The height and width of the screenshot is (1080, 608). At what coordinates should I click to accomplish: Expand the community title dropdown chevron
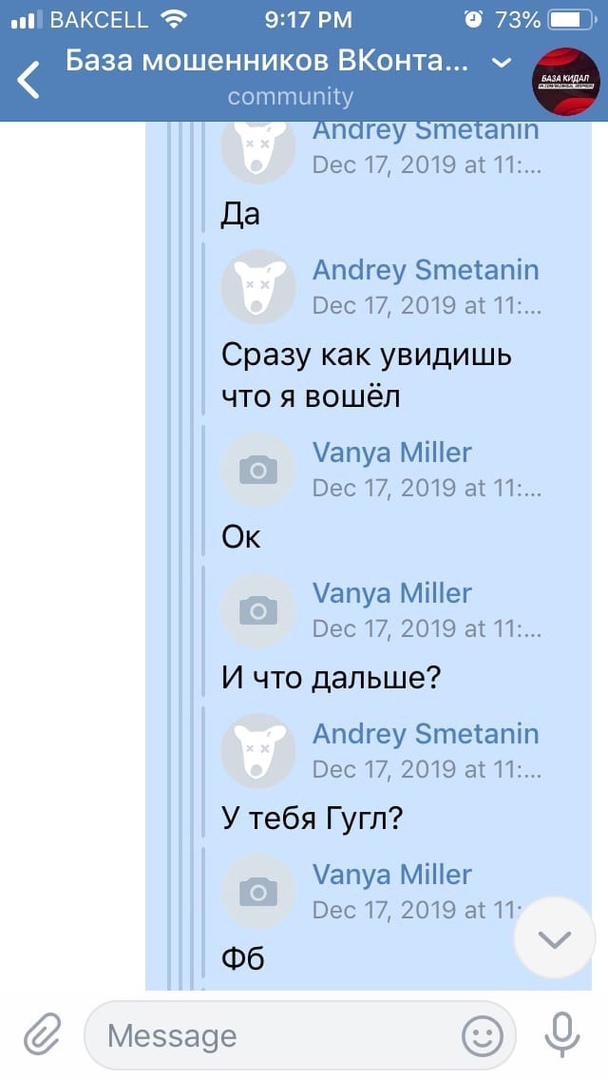502,63
